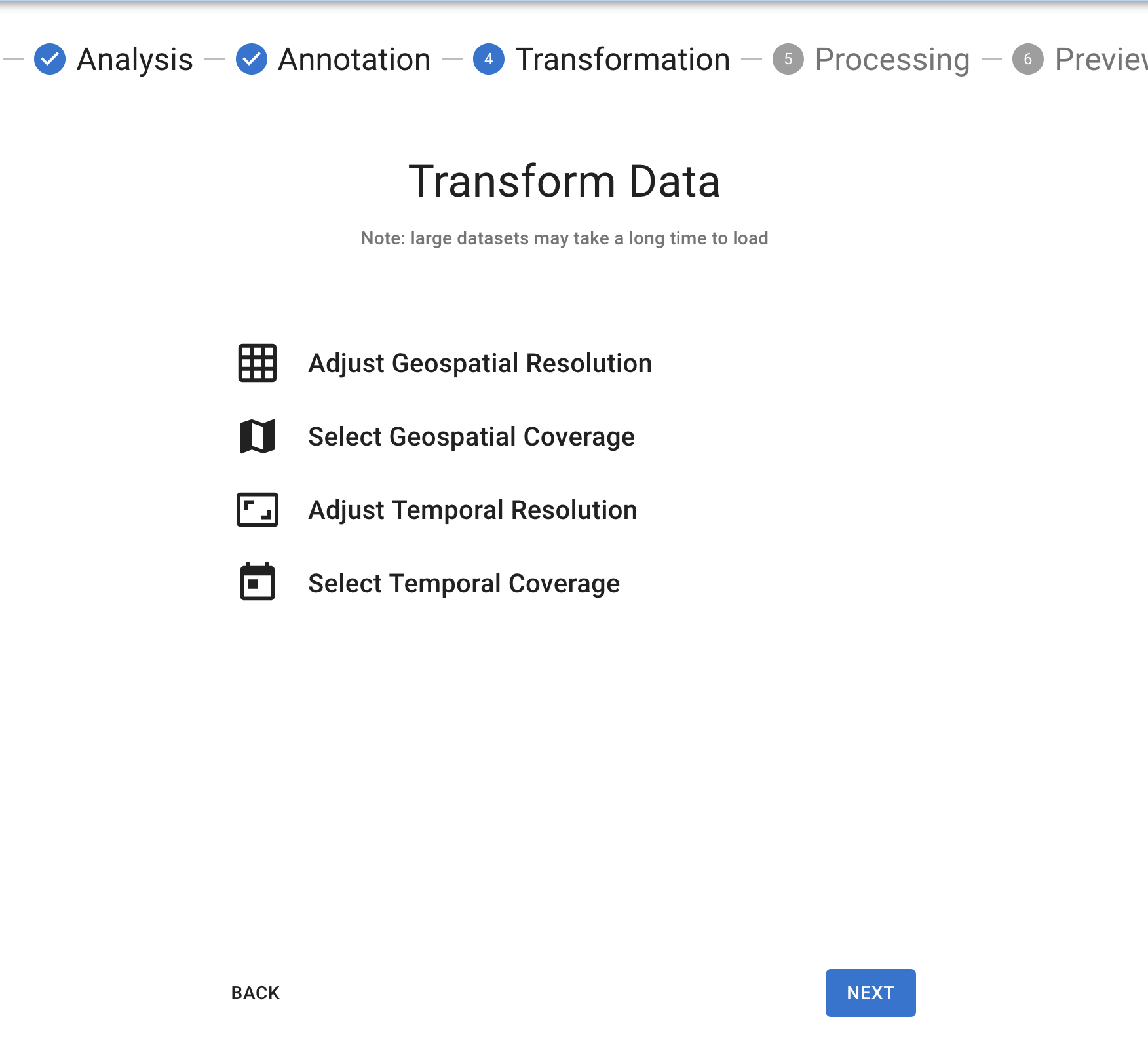Click the aspect-ratio icon for Temporal Resolution
Image resolution: width=1148 pixels, height=1064 pixels.
(x=258, y=510)
